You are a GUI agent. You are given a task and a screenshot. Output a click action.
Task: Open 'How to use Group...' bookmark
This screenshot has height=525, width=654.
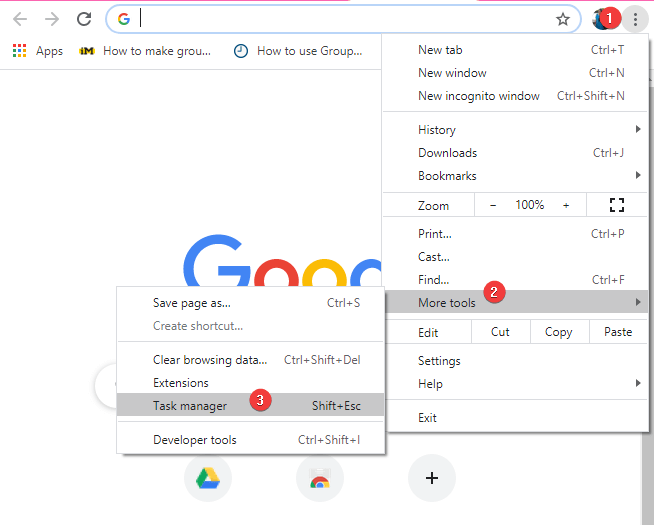point(298,51)
